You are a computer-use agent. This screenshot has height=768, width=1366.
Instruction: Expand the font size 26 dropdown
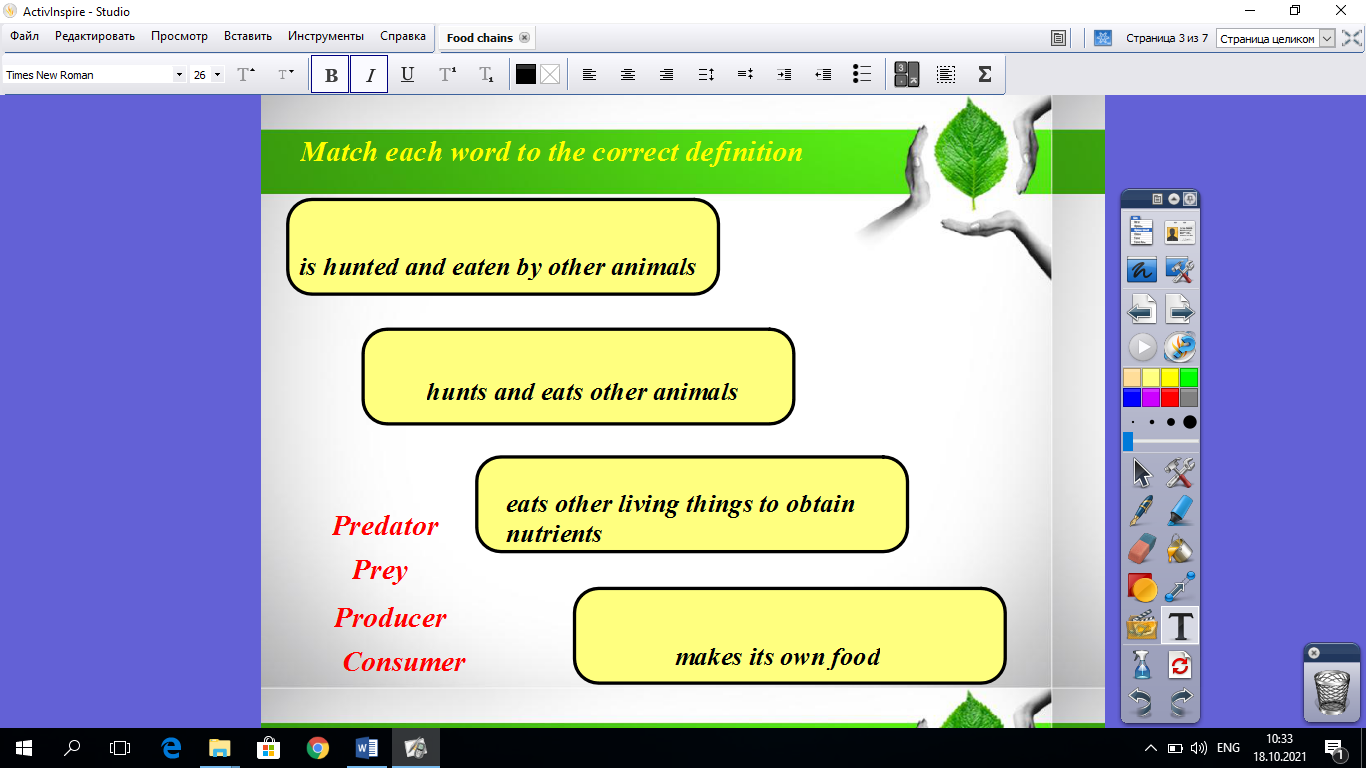[218, 75]
